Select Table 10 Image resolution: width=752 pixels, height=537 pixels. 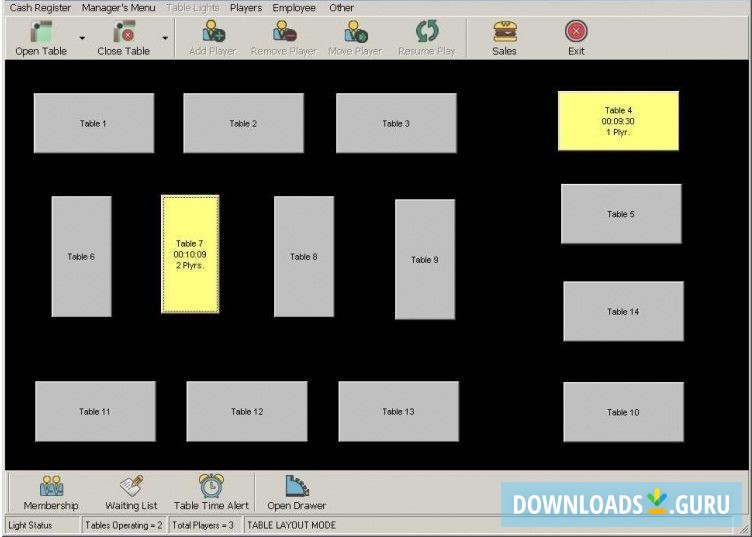(623, 412)
